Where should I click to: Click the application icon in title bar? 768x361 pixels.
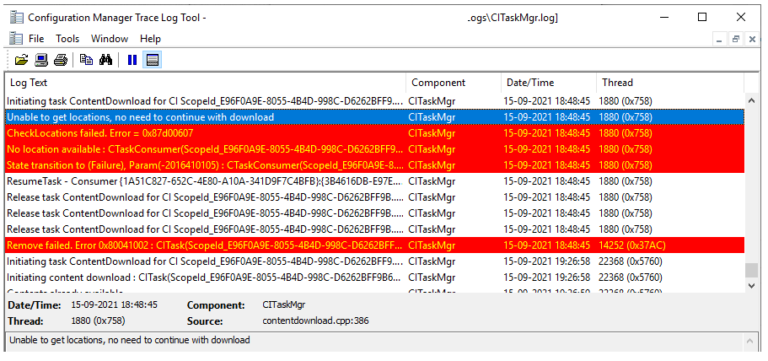click(x=17, y=18)
